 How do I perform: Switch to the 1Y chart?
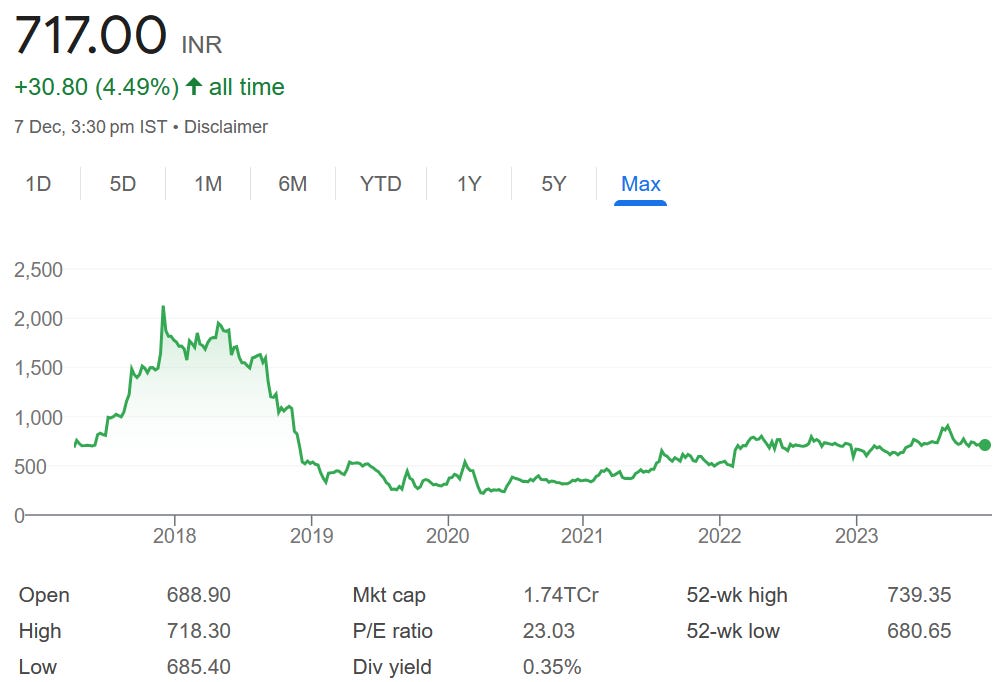coord(469,184)
